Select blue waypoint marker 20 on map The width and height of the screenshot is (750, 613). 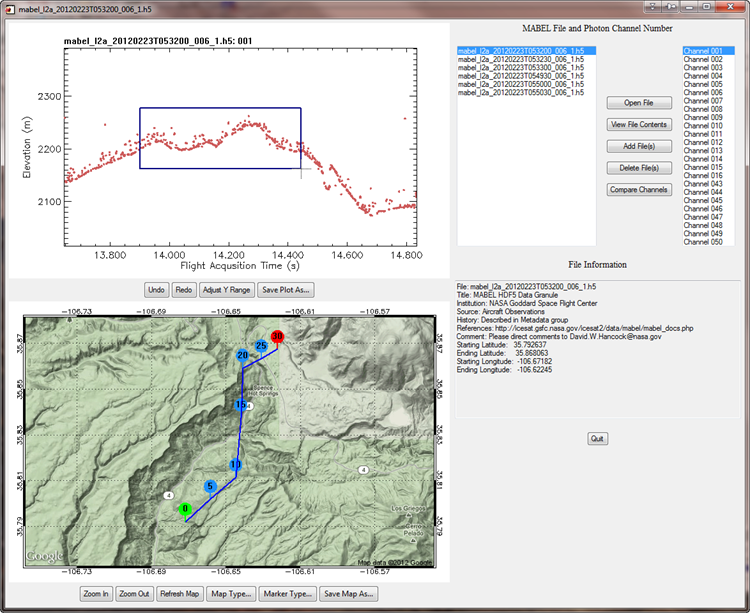242,356
